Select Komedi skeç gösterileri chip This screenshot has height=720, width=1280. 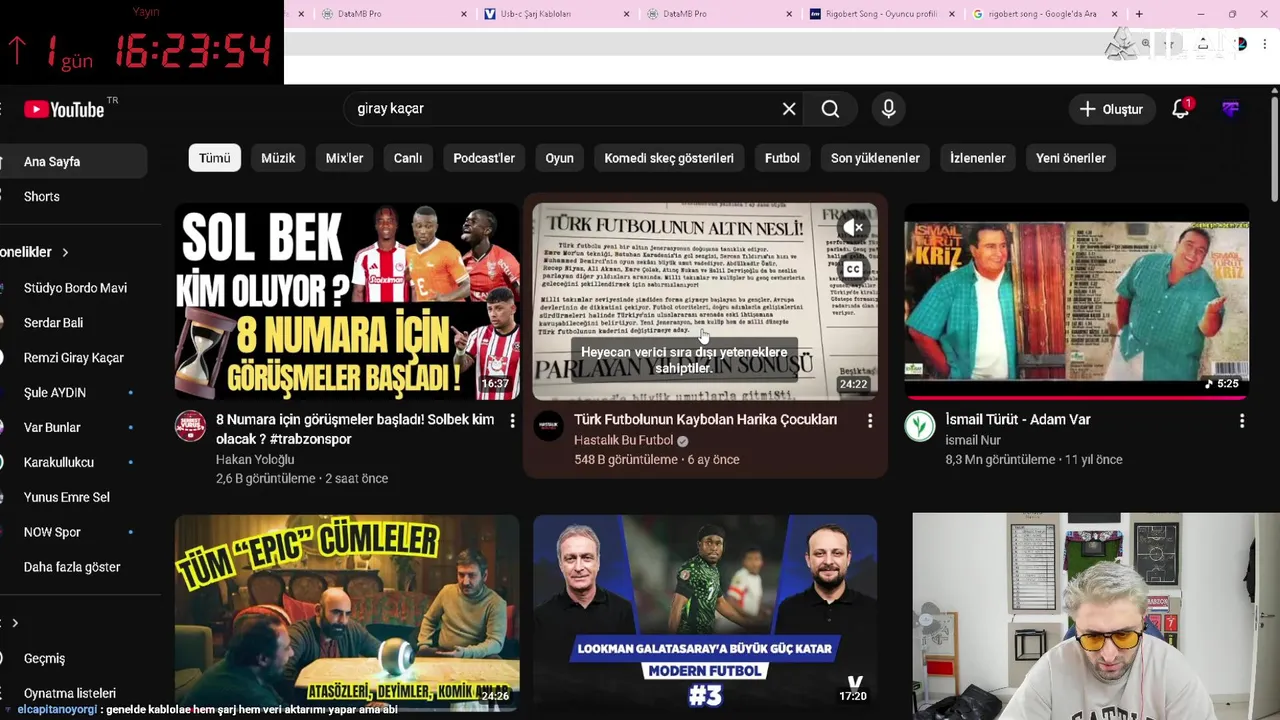[669, 158]
